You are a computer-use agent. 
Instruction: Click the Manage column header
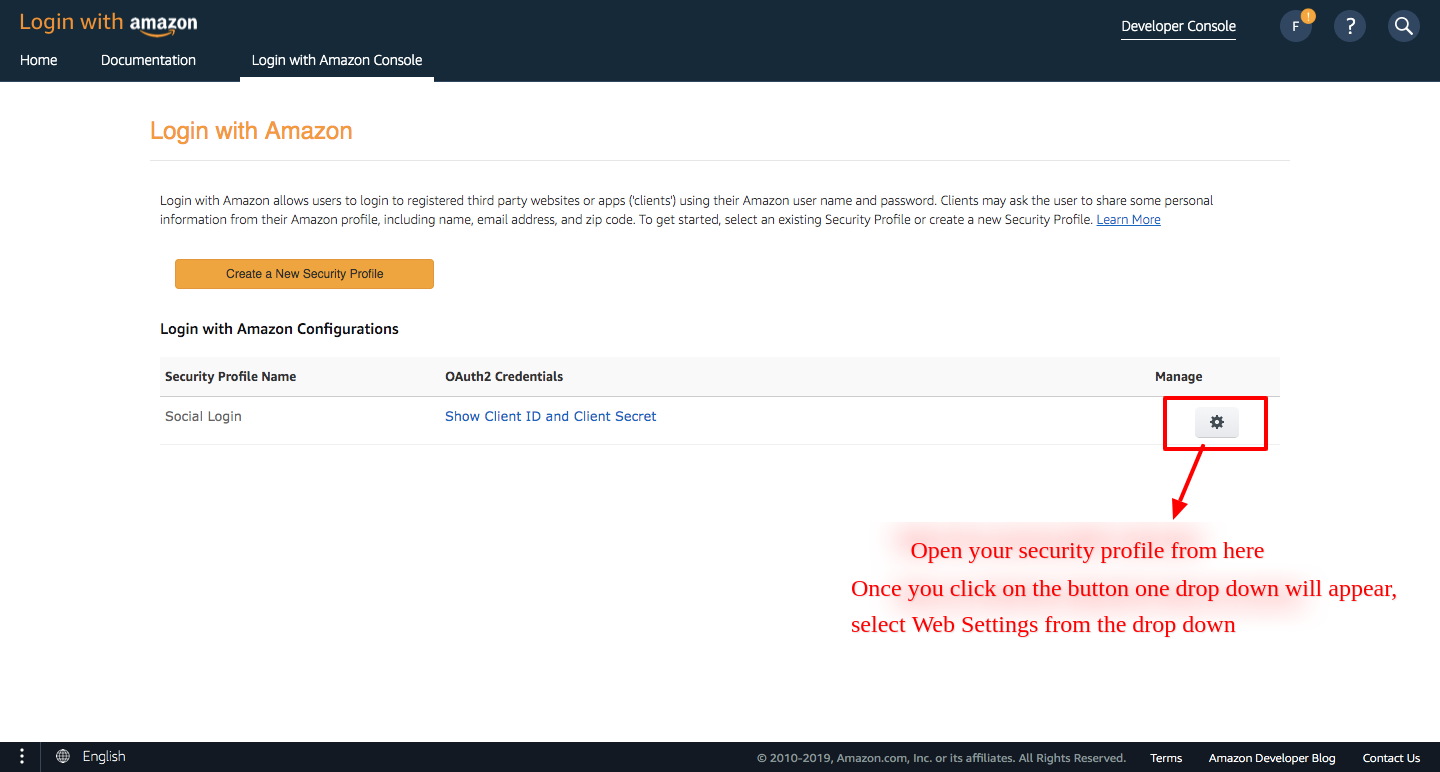pos(1178,377)
